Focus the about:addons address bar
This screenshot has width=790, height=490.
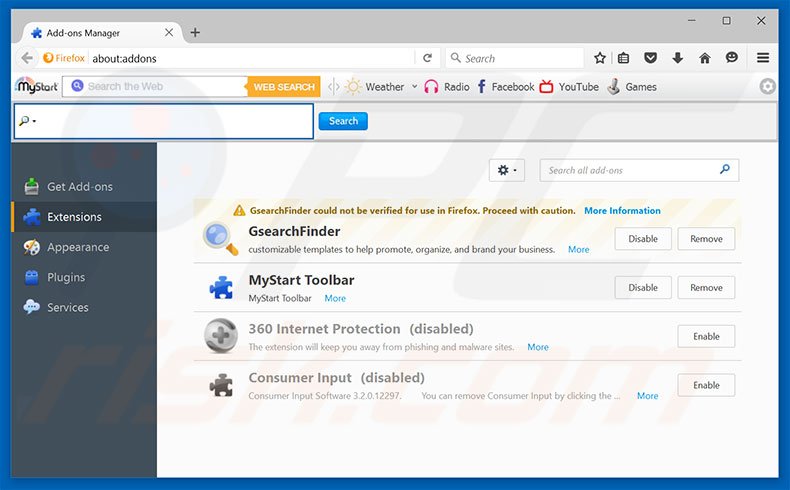(x=252, y=58)
